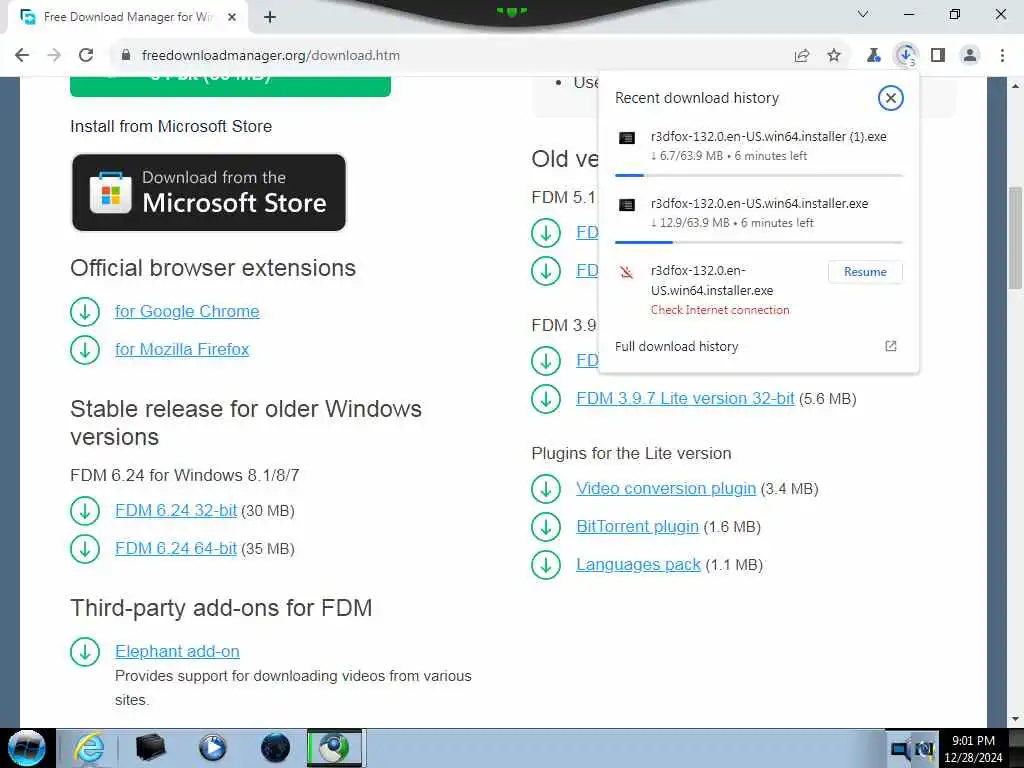Screen dimensions: 1024x768
Task: Click download icon beside BitTorrent plugin
Action: coord(546,526)
